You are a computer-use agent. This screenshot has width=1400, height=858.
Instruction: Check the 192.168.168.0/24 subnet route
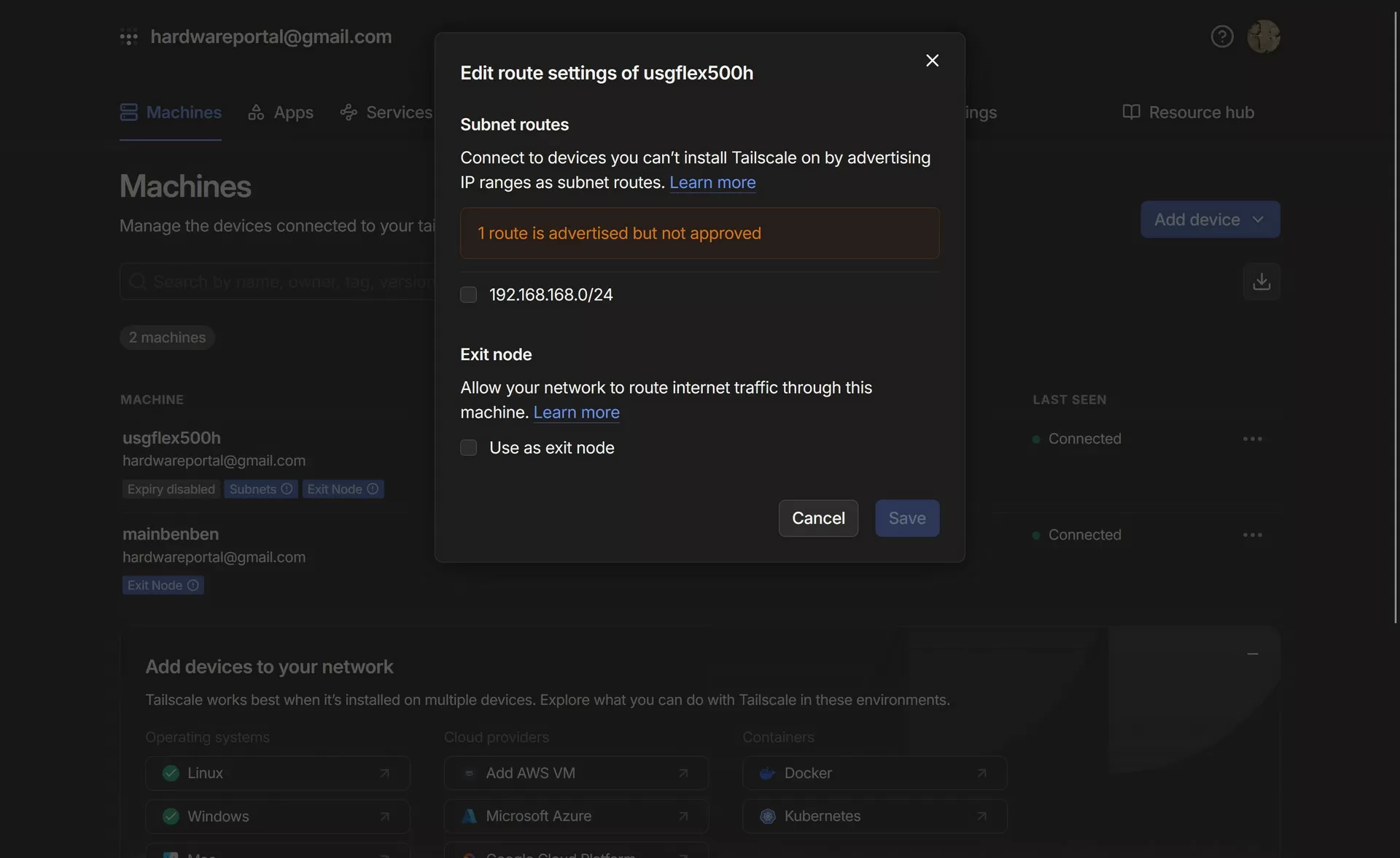tap(469, 295)
